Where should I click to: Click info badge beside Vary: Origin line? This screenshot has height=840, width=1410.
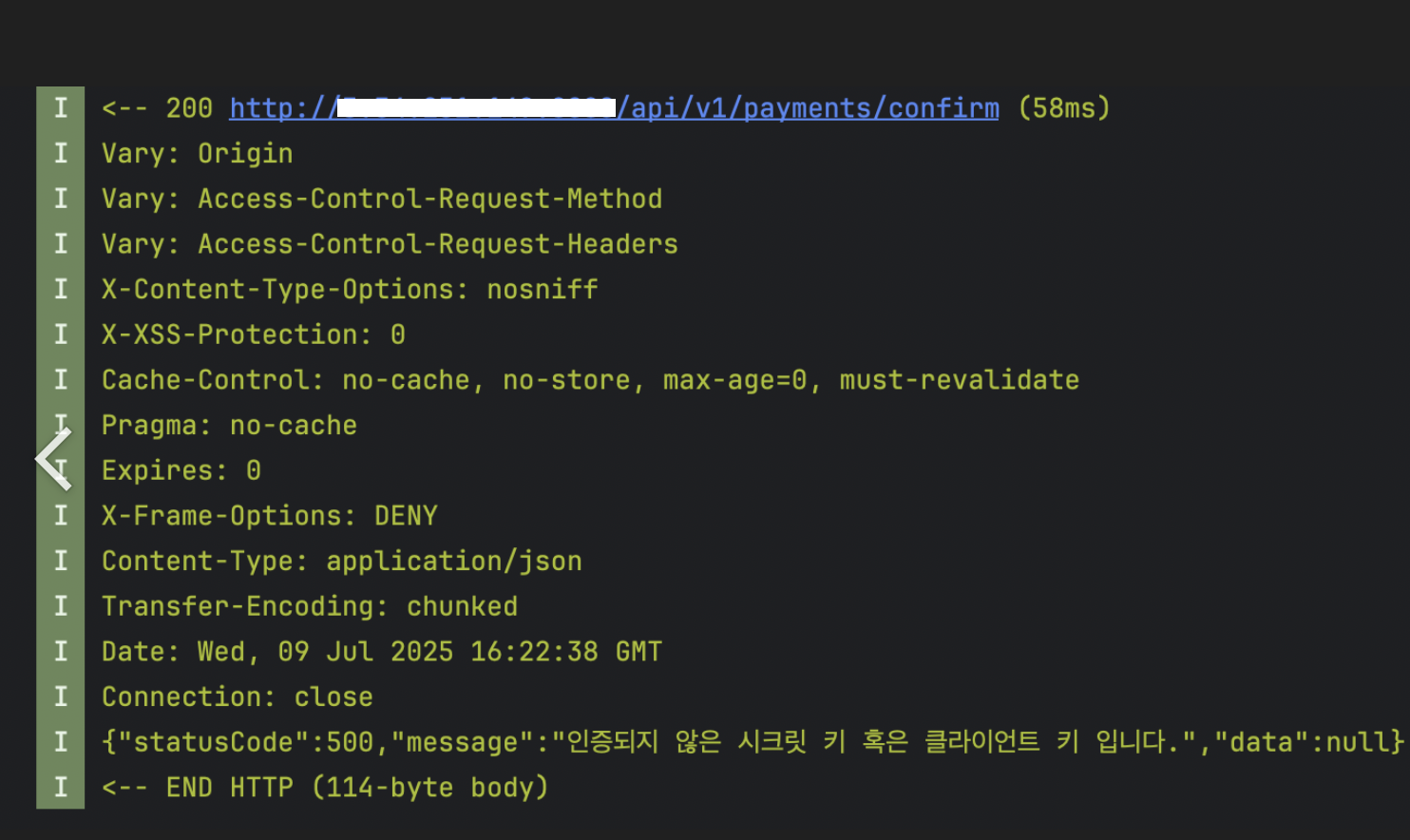tap(61, 154)
